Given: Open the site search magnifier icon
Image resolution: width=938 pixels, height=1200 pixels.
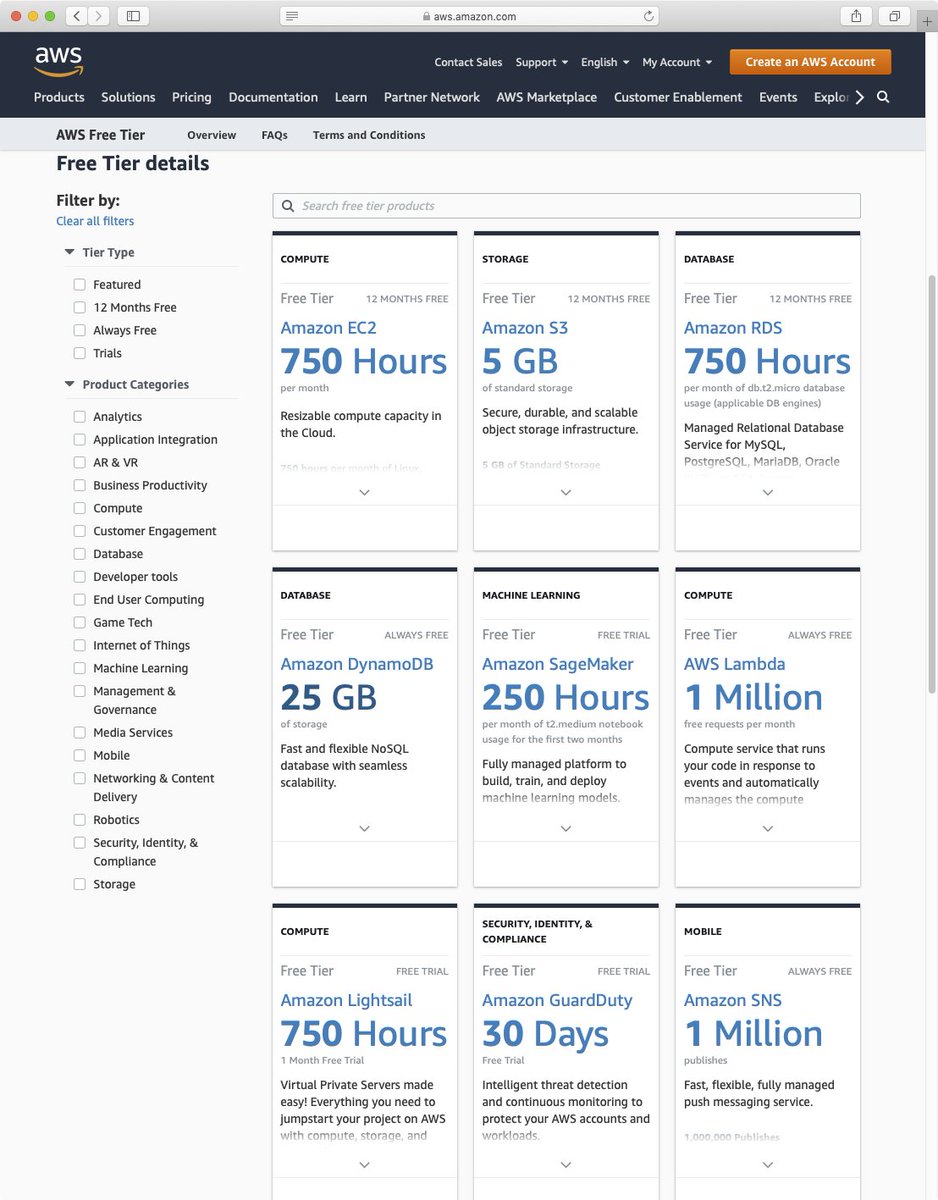Looking at the screenshot, I should (x=883, y=97).
